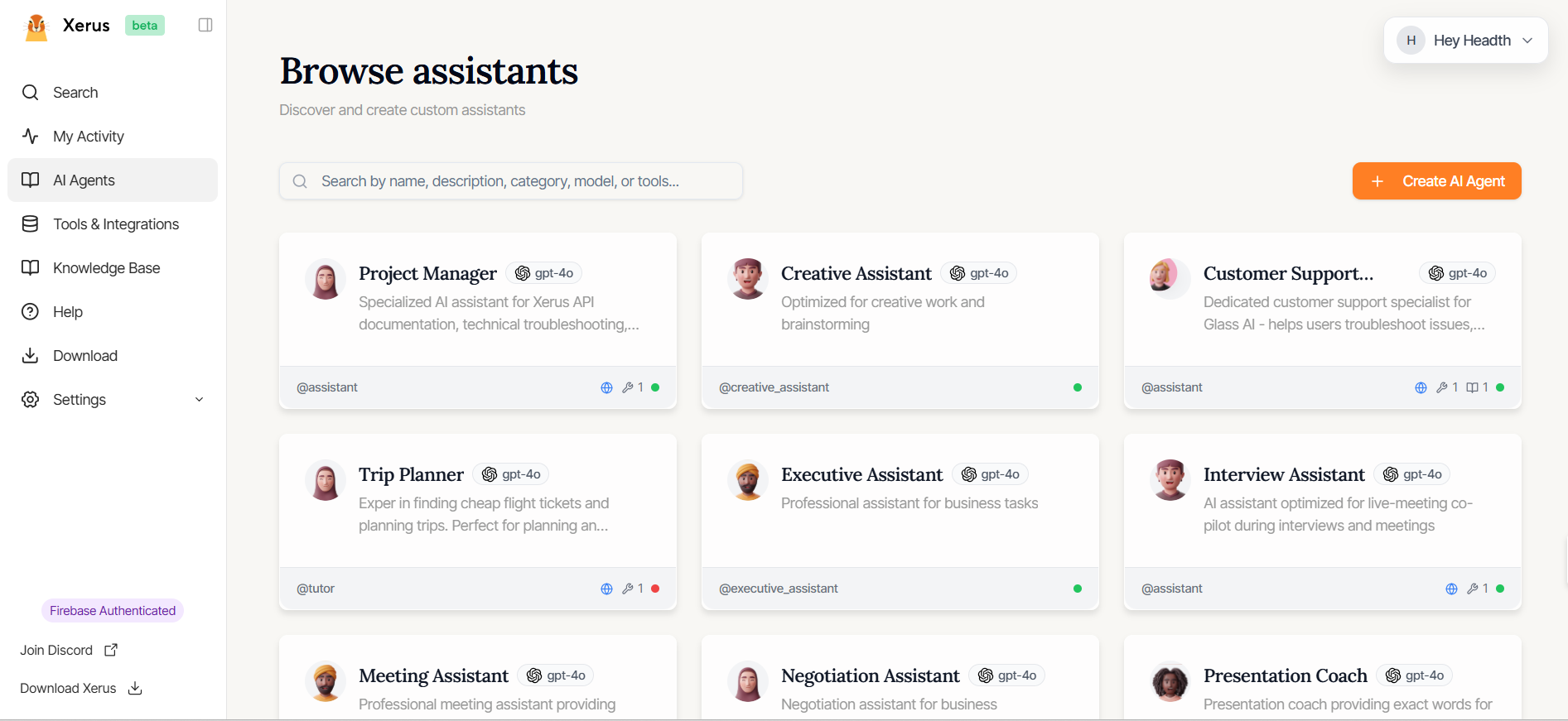This screenshot has height=721, width=1568.
Task: Open Search in the sidebar
Action: click(x=113, y=93)
